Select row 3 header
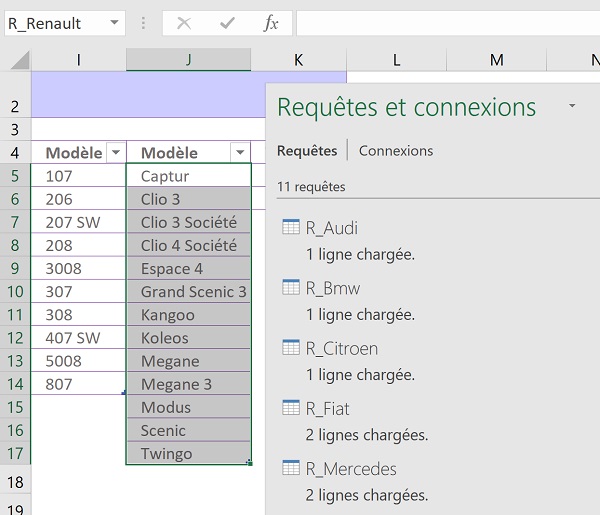 coord(15,129)
